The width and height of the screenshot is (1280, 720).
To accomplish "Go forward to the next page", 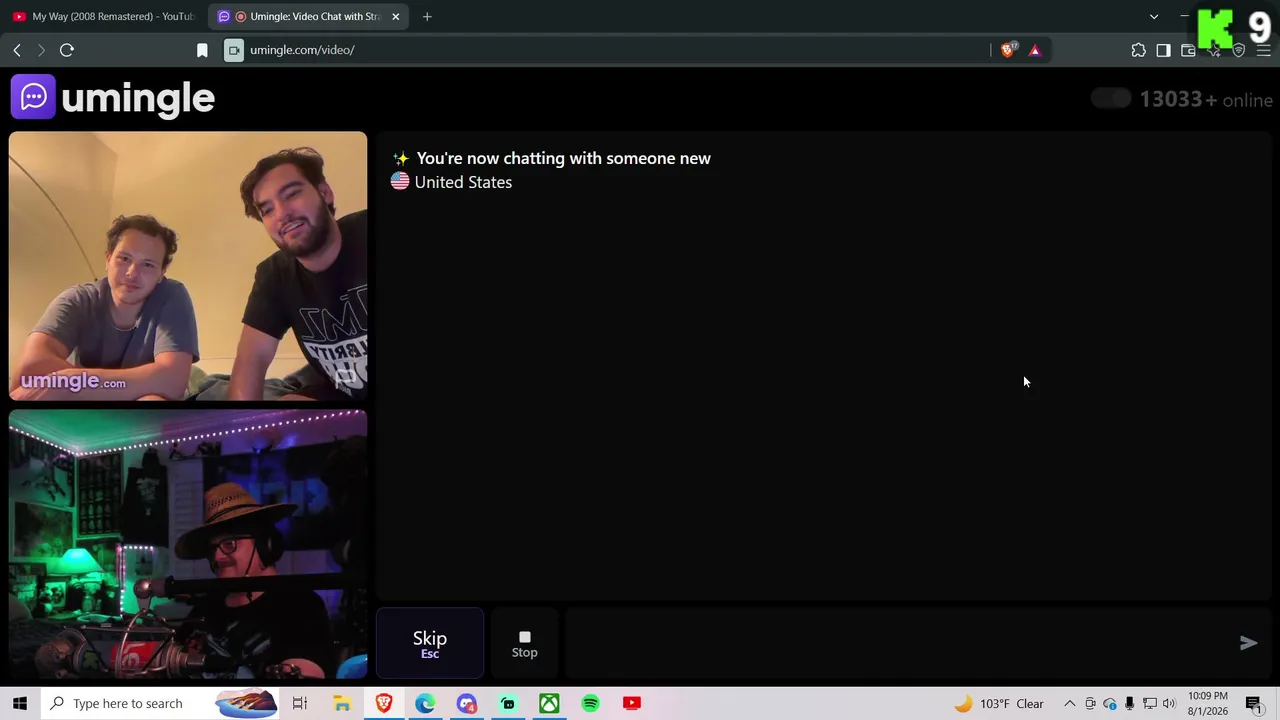I will pos(41,50).
